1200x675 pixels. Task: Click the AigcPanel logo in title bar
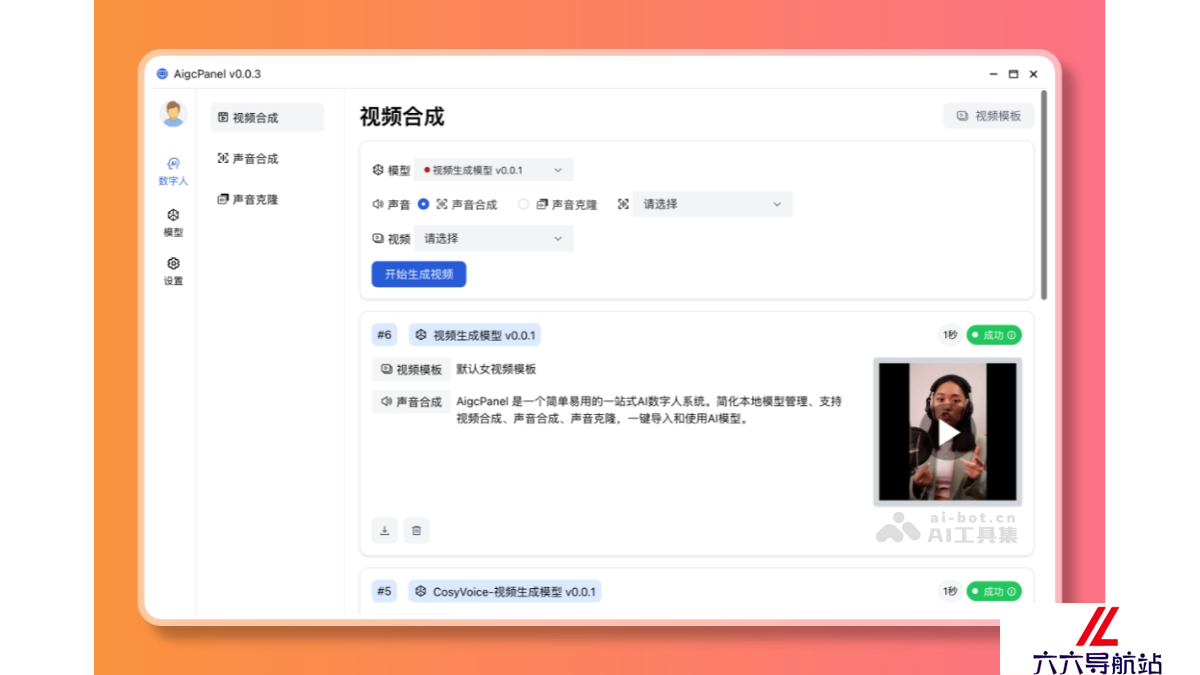[x=162, y=74]
